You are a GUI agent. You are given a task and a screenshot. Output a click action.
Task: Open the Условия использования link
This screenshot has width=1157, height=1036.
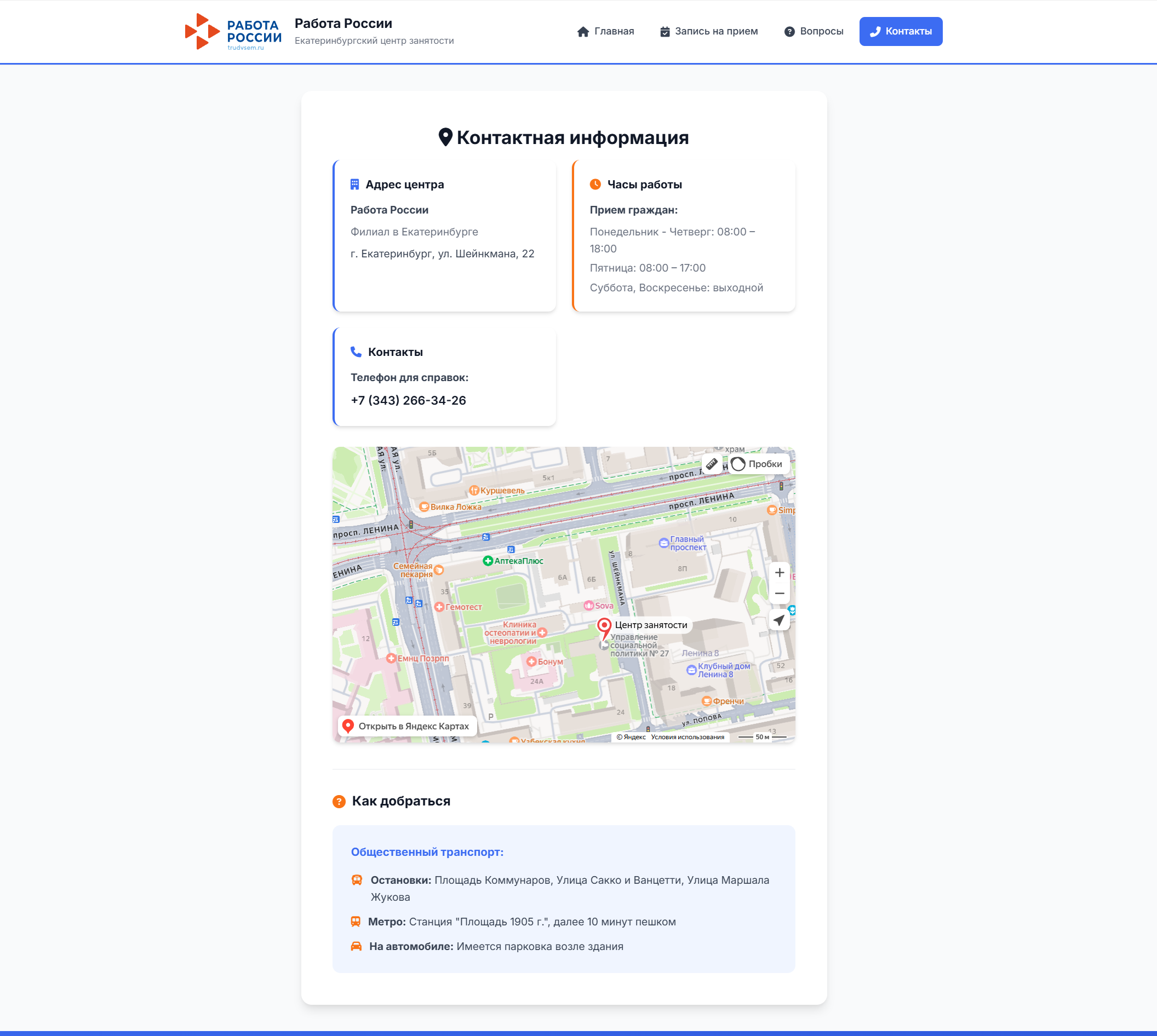(x=688, y=737)
